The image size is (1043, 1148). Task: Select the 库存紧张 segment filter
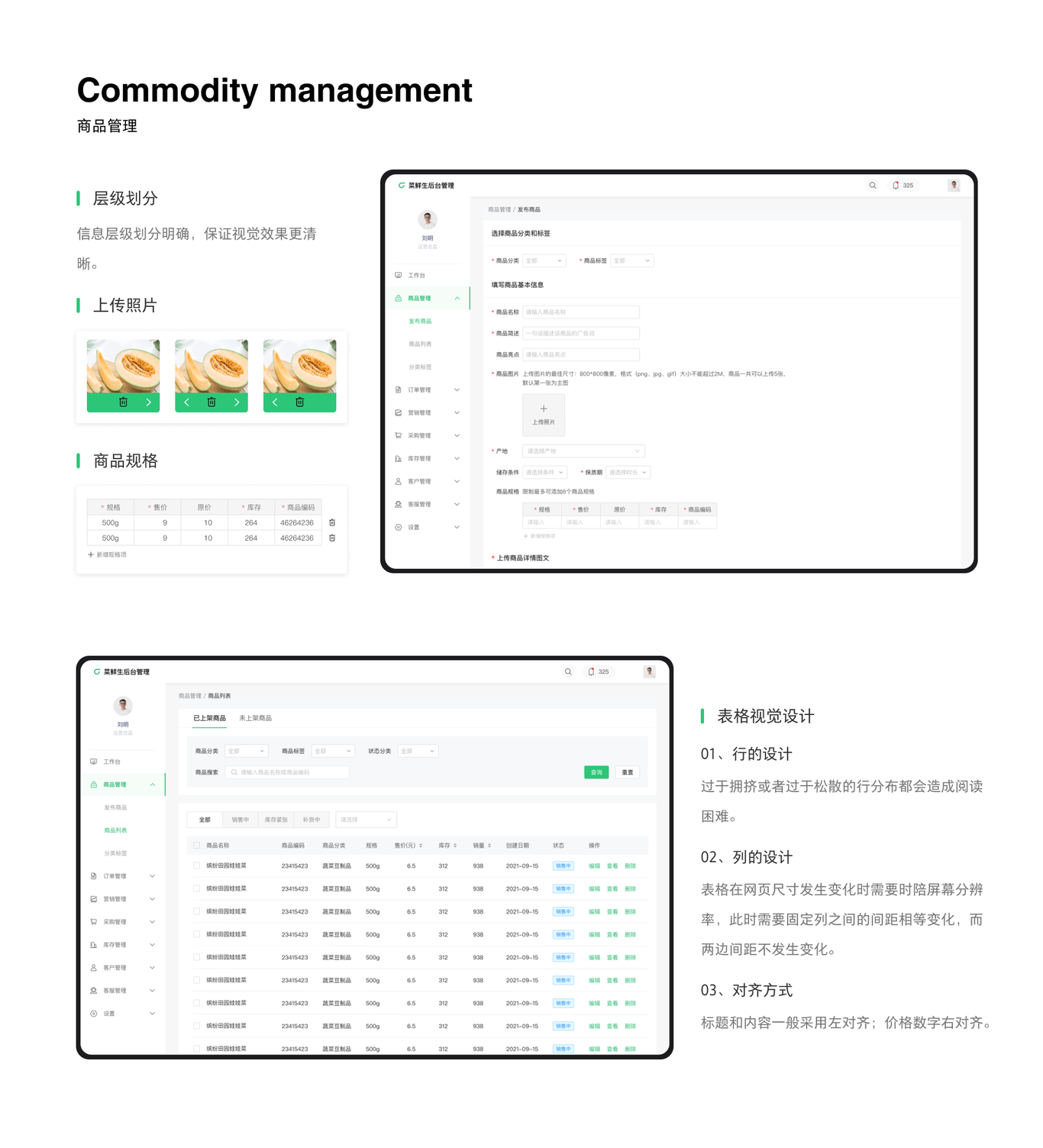click(276, 820)
